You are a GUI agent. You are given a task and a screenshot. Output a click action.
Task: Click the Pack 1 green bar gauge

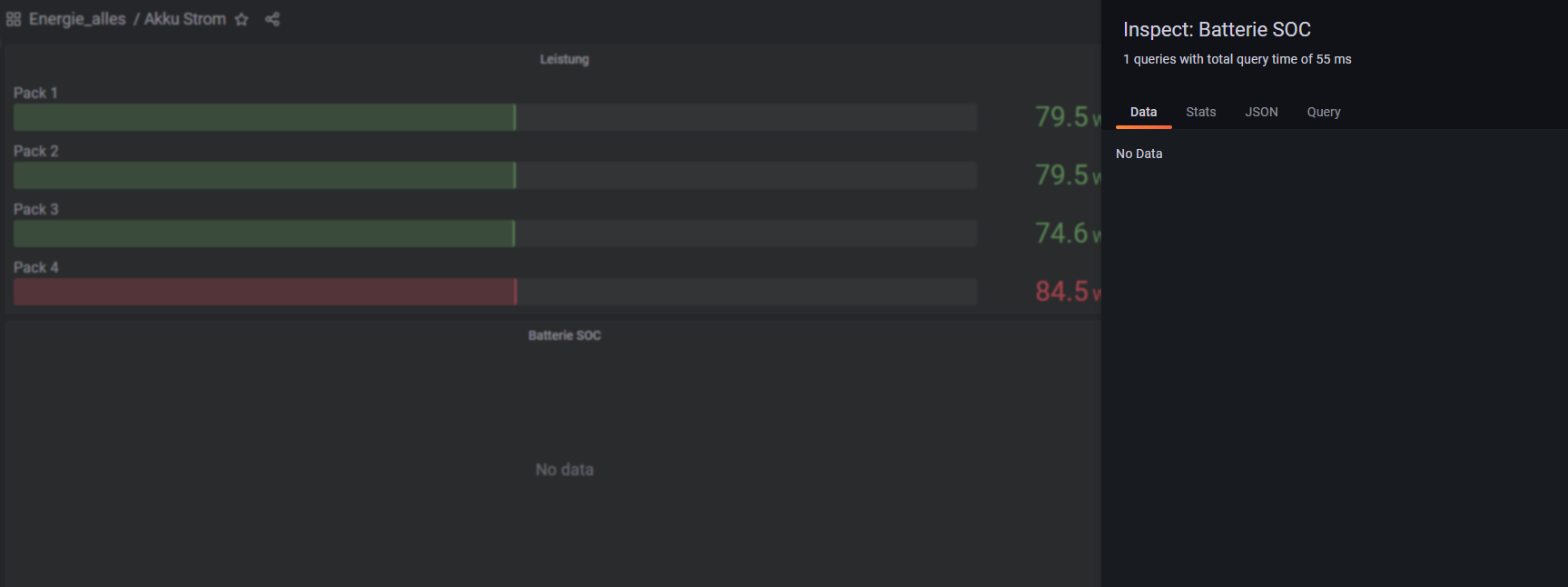(x=264, y=117)
